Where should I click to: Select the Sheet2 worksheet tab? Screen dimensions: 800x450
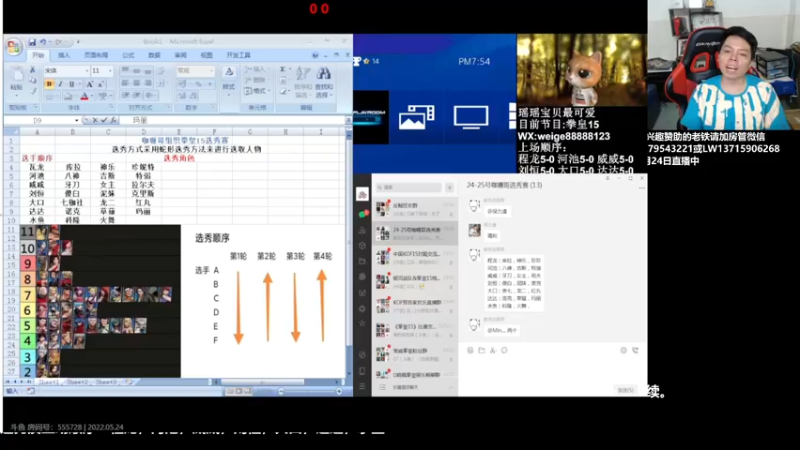78,382
